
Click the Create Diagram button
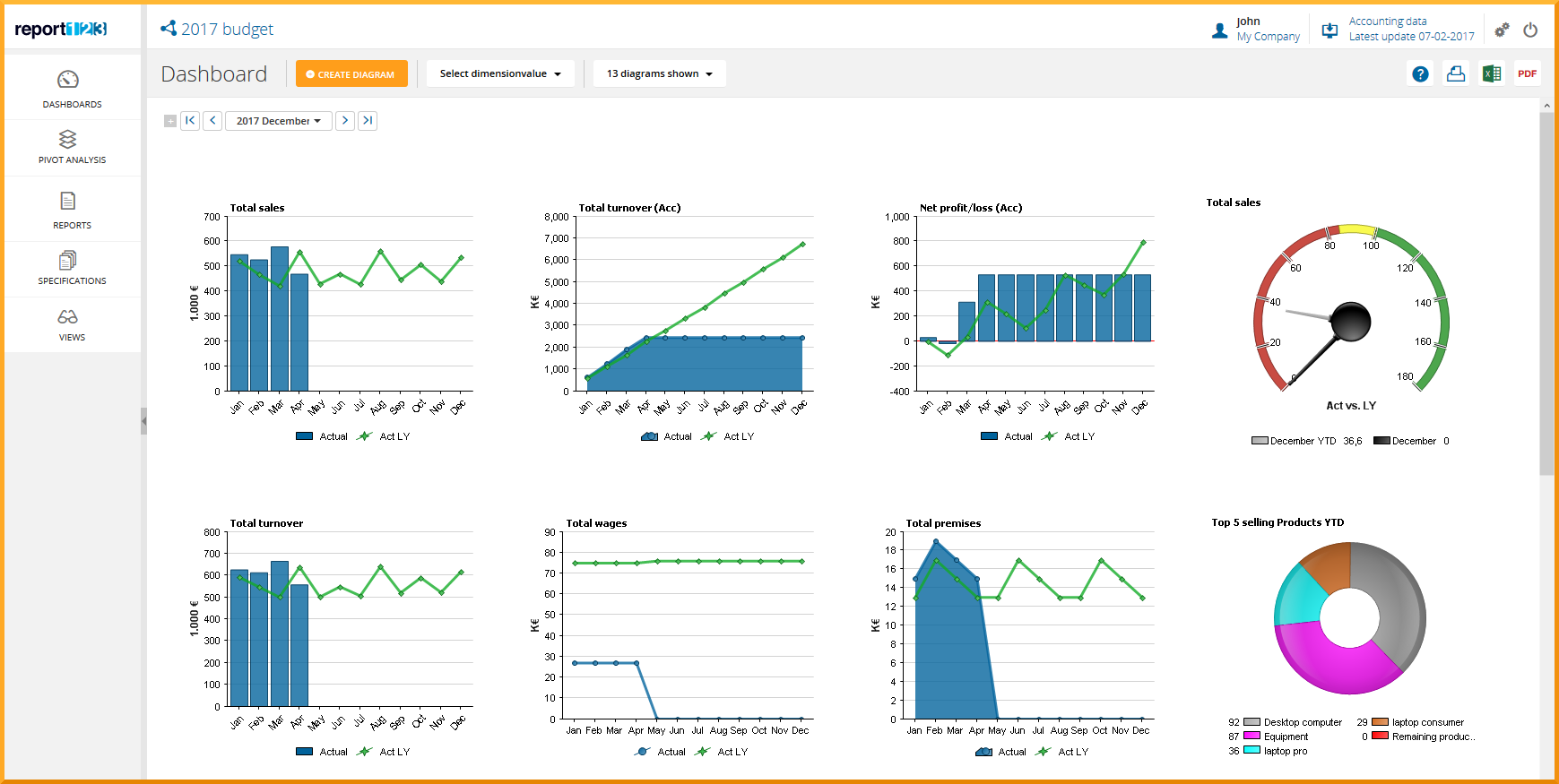(351, 74)
